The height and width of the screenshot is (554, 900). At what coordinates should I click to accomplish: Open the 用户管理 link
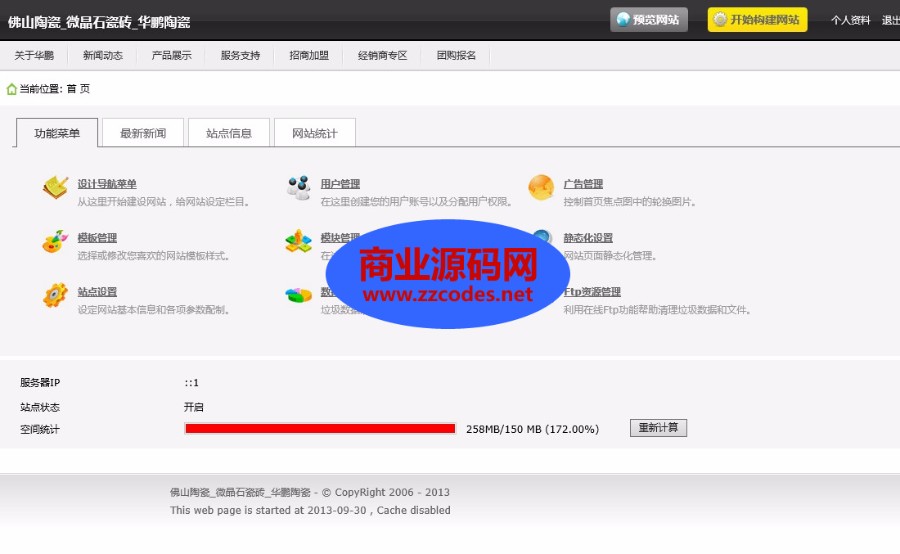coord(340,184)
